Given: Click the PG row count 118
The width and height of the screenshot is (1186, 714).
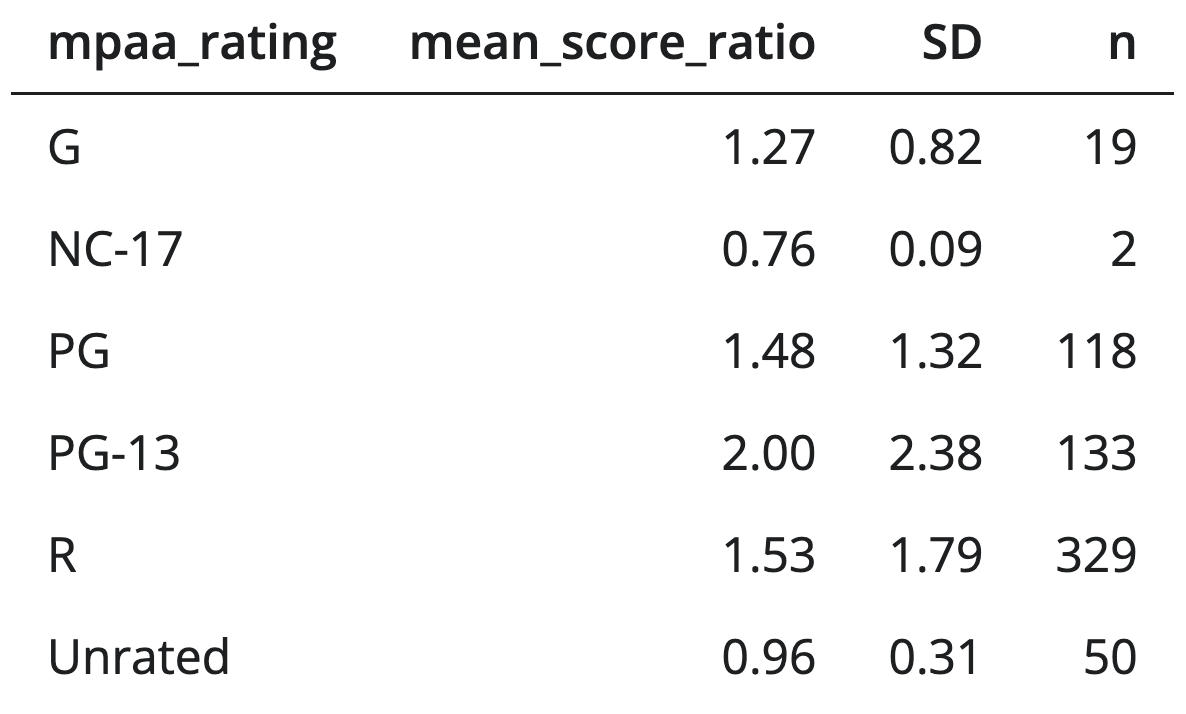Looking at the screenshot, I should (x=1096, y=352).
